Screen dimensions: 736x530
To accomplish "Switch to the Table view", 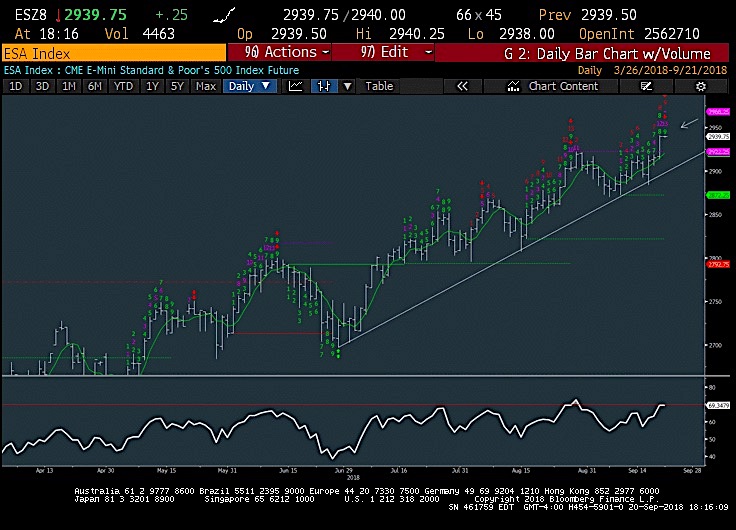I will [379, 86].
